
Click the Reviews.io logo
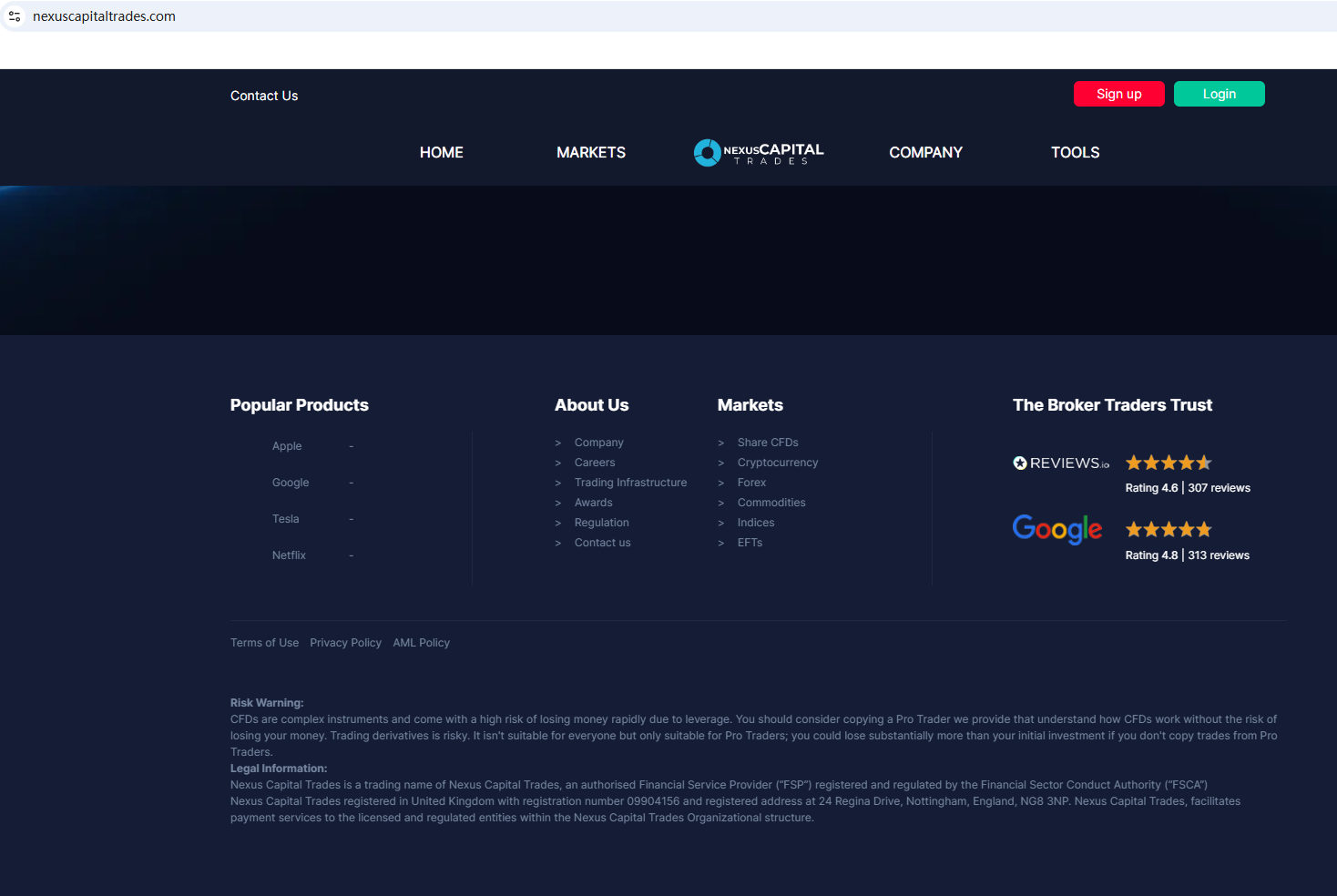tap(1061, 463)
